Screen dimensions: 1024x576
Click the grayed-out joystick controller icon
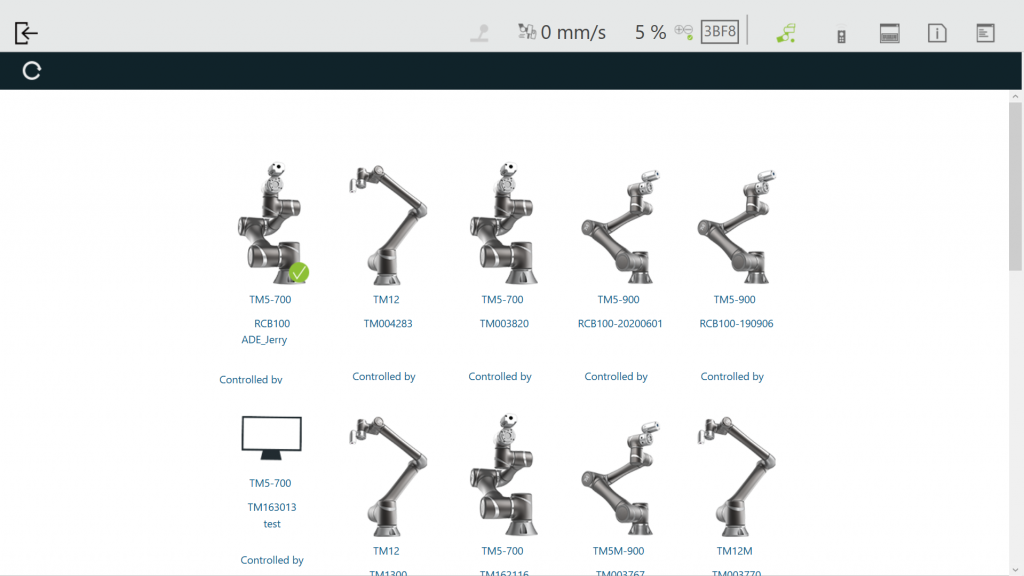tap(480, 32)
